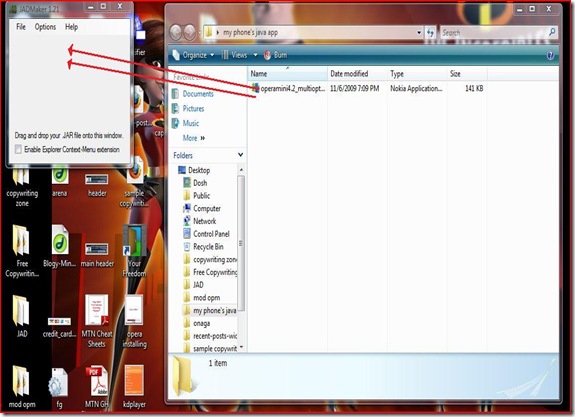
Task: Select 'header' desktop image icon
Action: click(x=97, y=185)
